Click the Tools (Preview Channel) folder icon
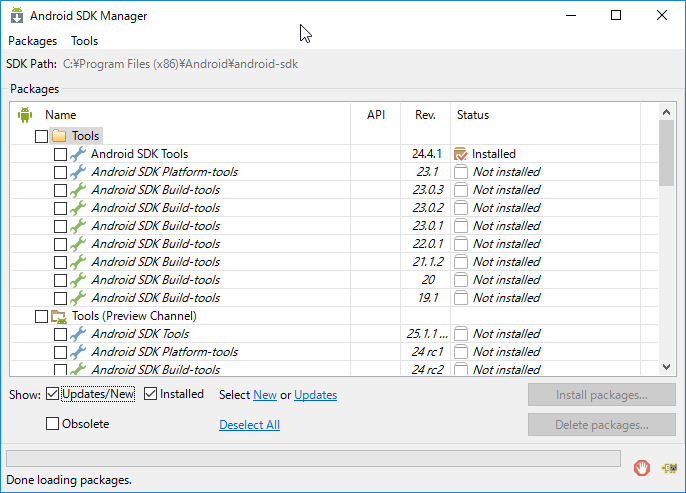Viewport: 686px width, 493px height. (59, 316)
